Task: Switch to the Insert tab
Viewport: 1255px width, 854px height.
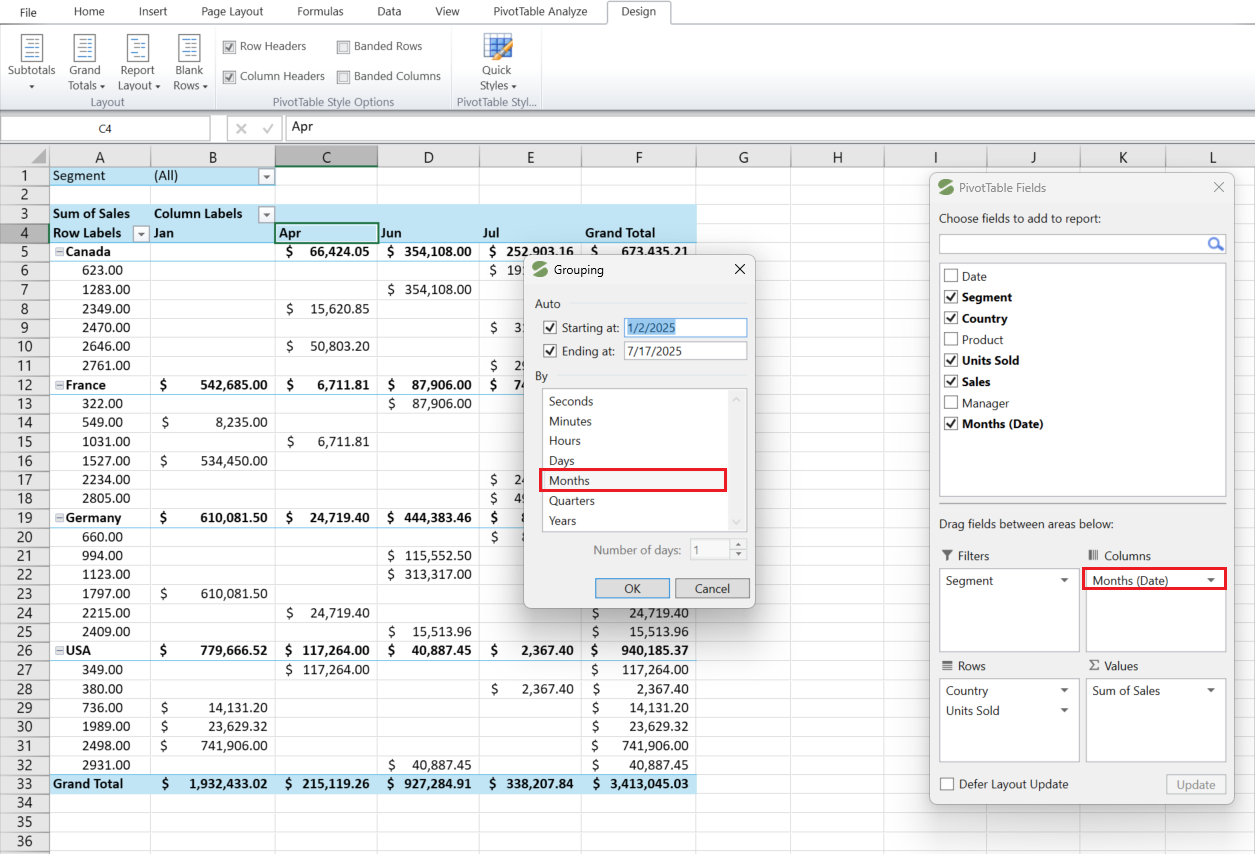Action: point(153,12)
